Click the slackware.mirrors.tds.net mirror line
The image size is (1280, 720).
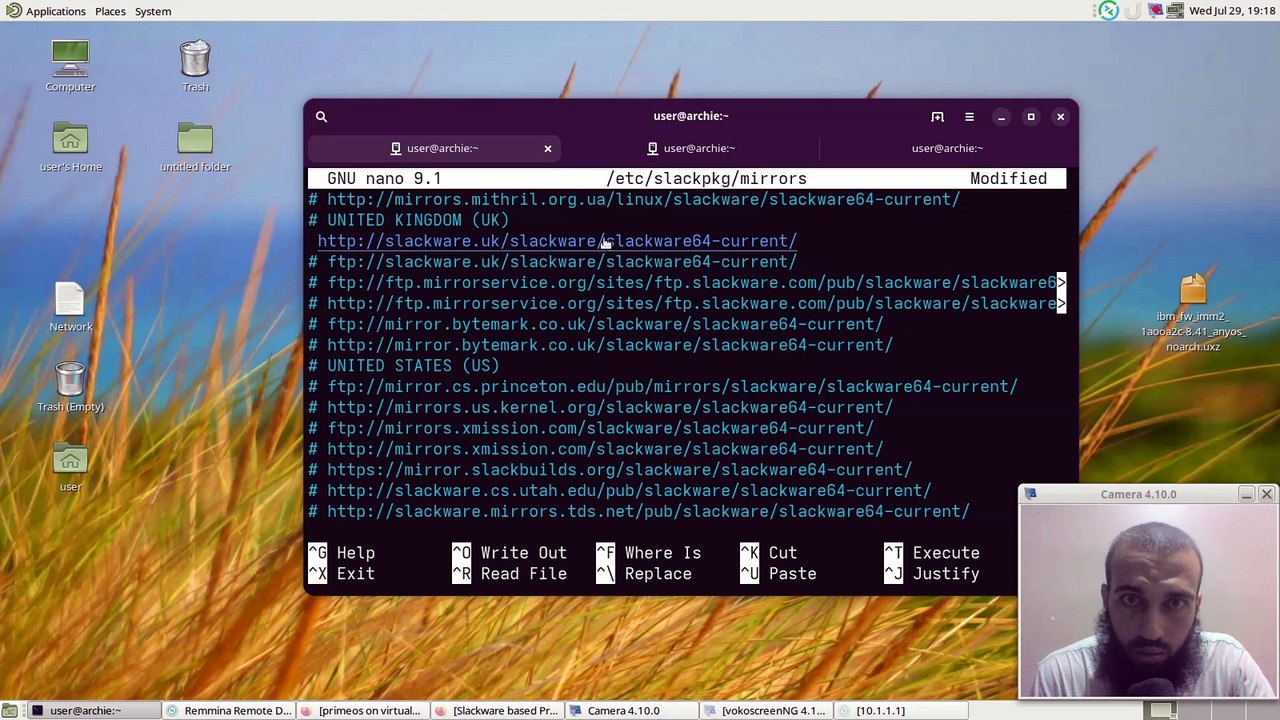pos(639,512)
